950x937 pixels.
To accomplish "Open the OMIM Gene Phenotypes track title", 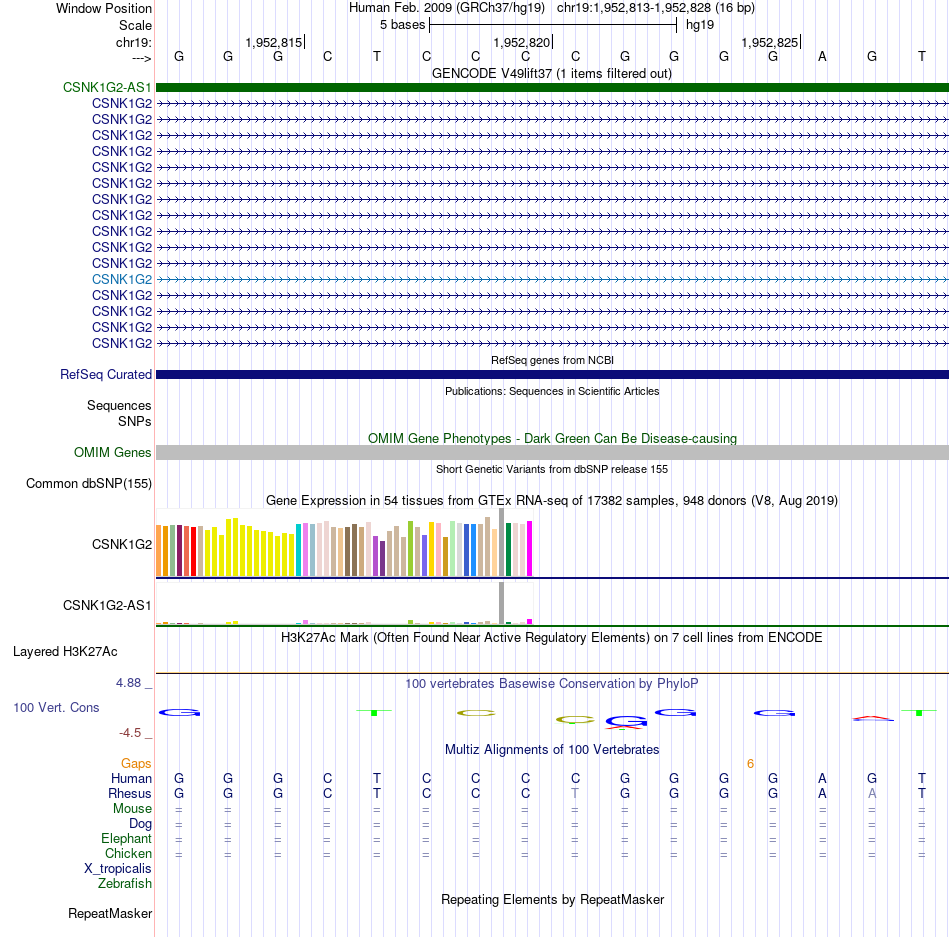I will point(552,439).
